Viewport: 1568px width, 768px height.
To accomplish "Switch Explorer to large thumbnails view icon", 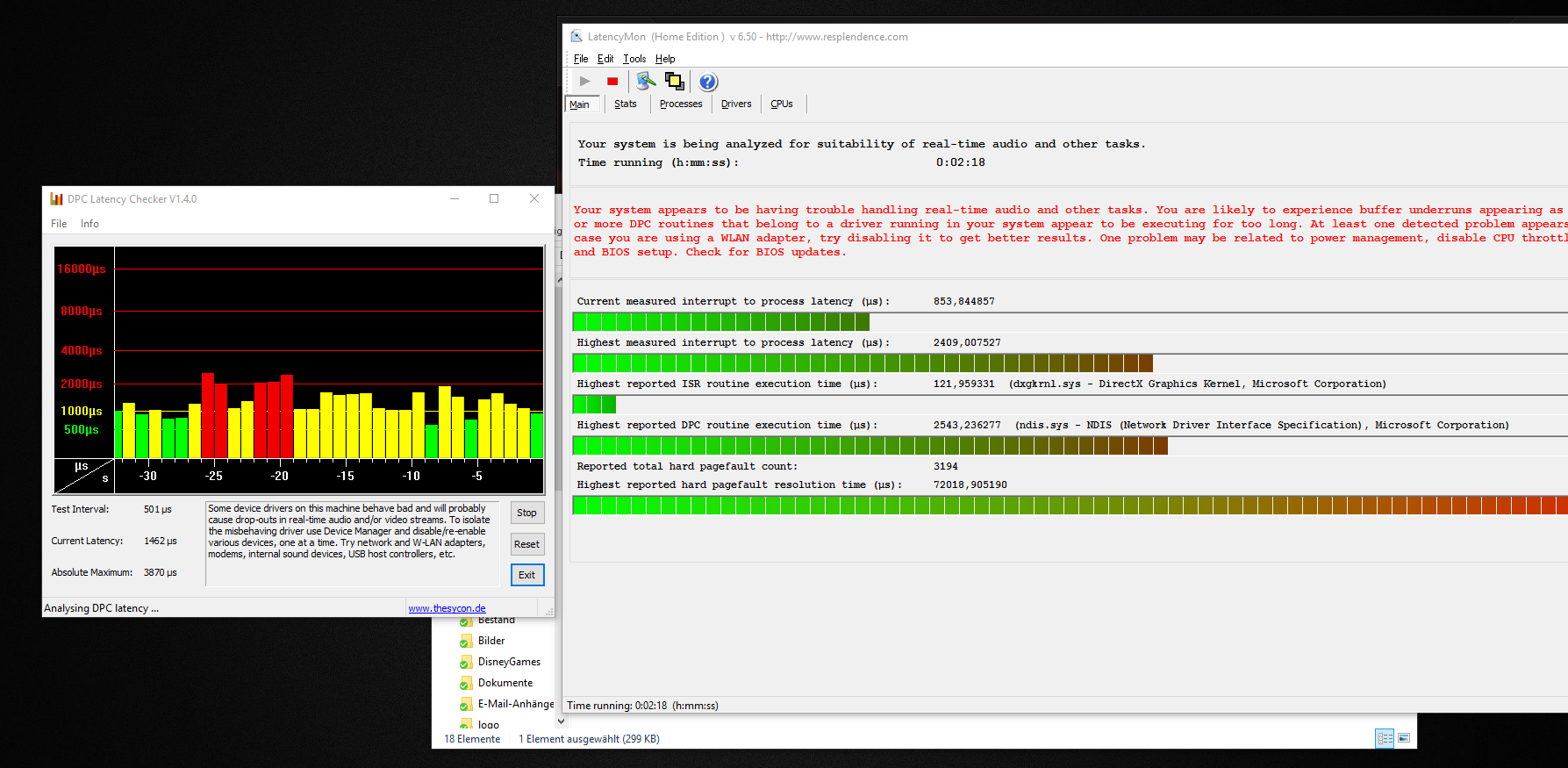I will [1404, 738].
